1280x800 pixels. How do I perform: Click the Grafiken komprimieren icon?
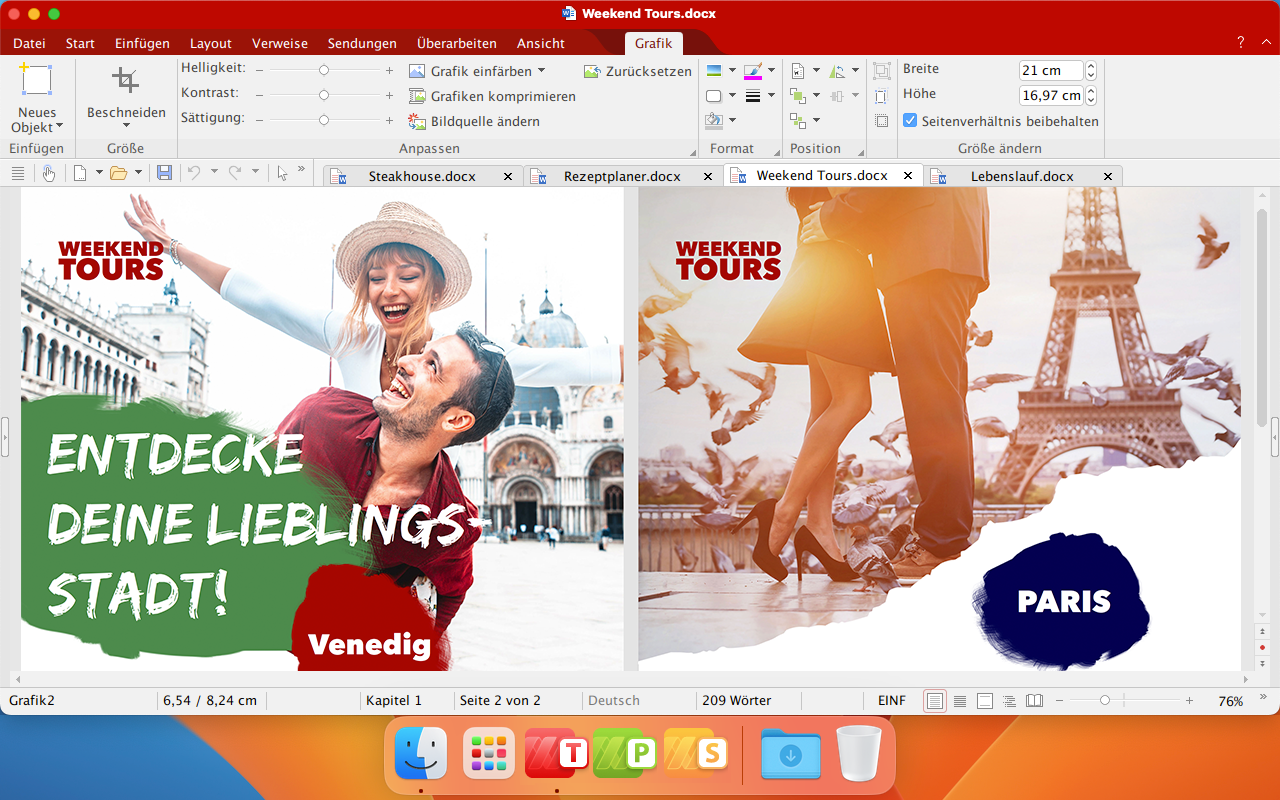(x=418, y=97)
